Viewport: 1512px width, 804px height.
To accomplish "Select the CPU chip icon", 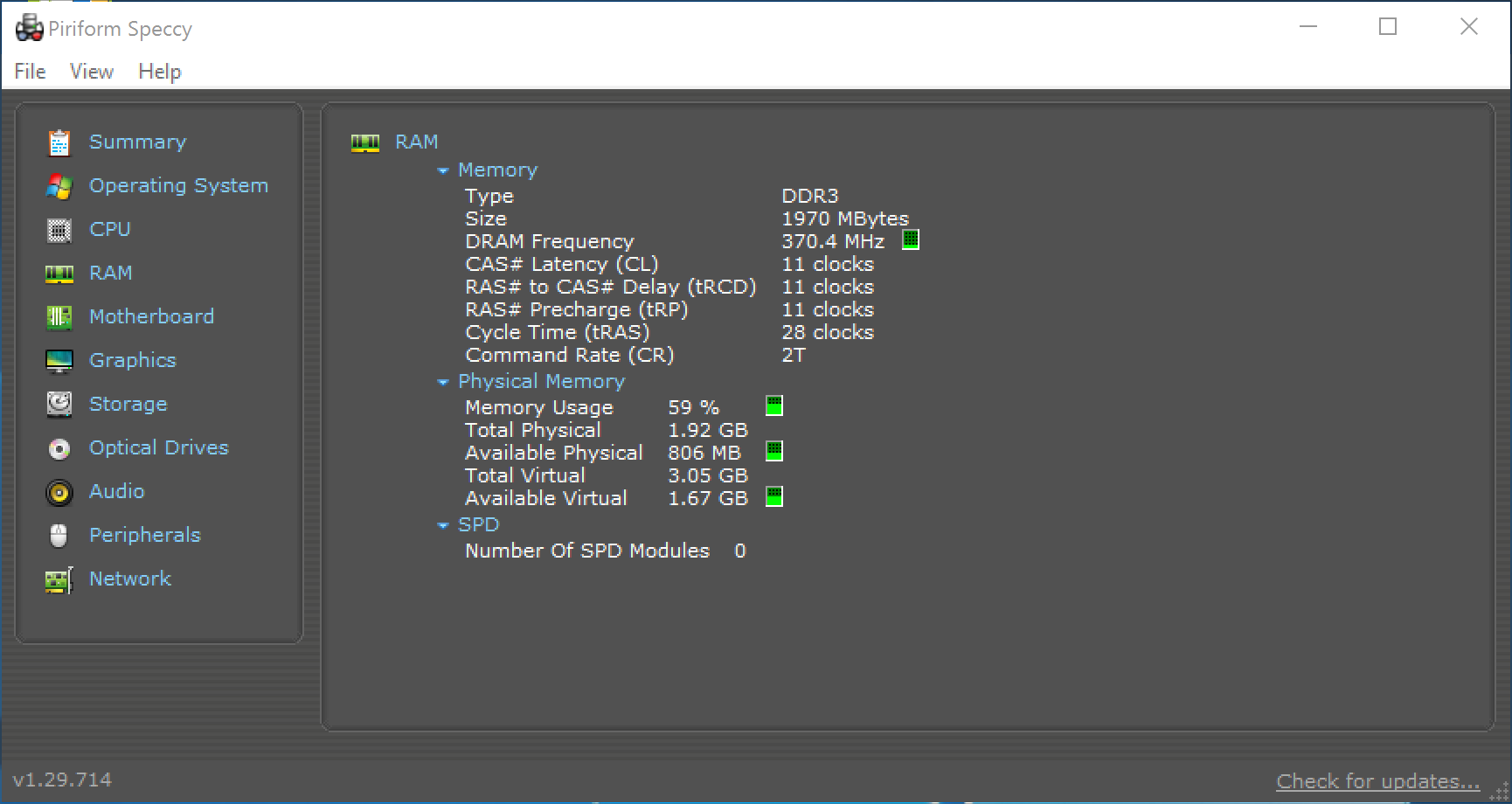I will 59,230.
